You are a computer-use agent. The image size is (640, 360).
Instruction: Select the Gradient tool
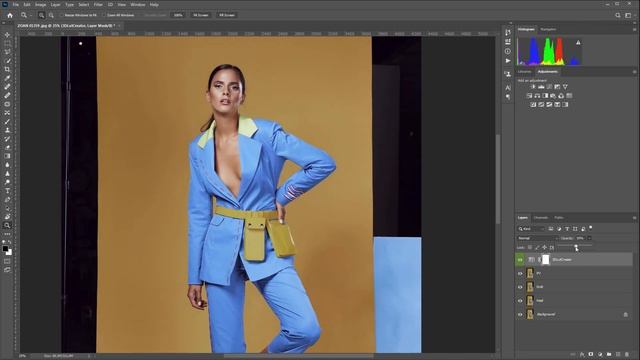point(7,156)
